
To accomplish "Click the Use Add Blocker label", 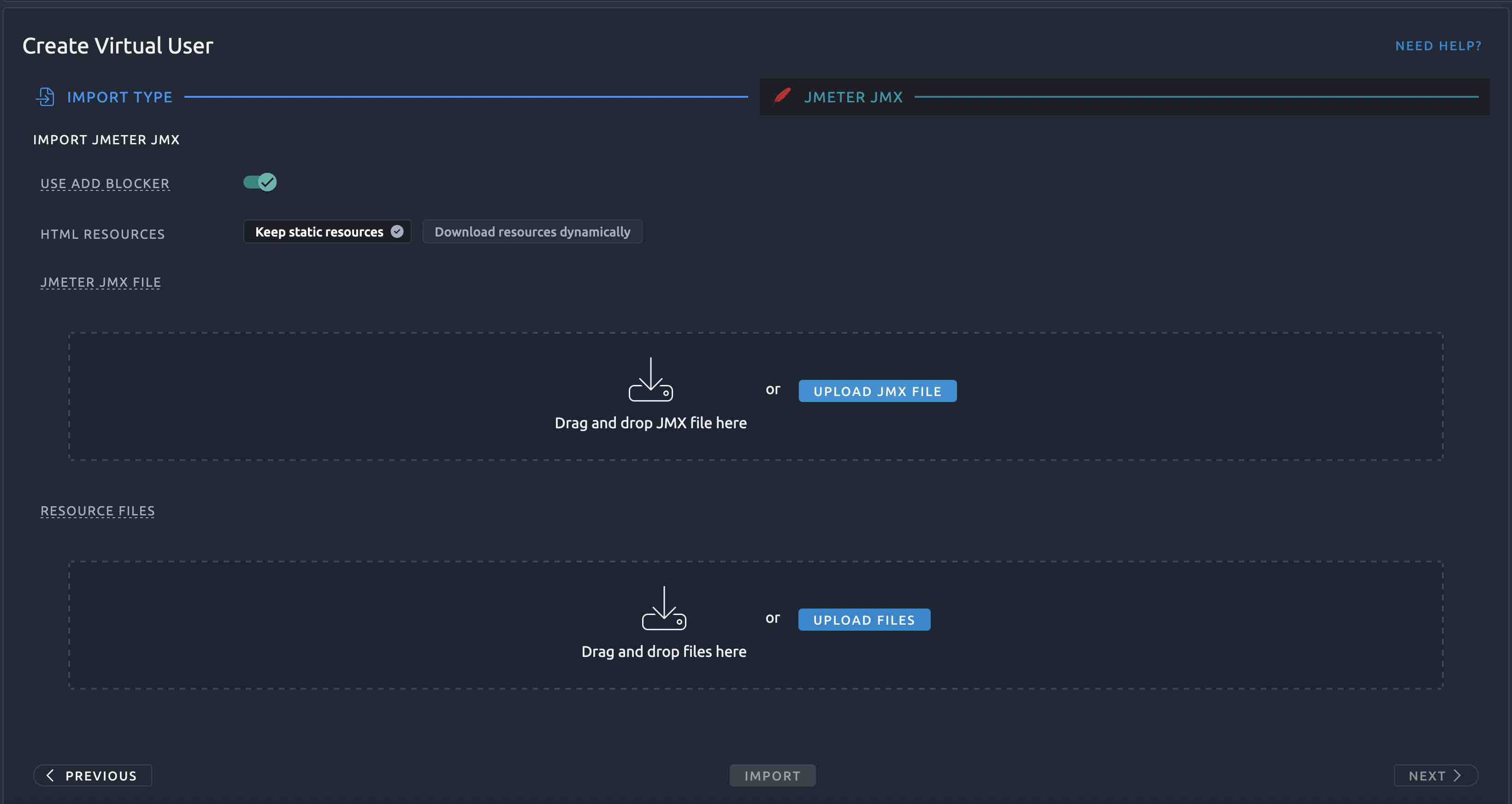I will 105,183.
